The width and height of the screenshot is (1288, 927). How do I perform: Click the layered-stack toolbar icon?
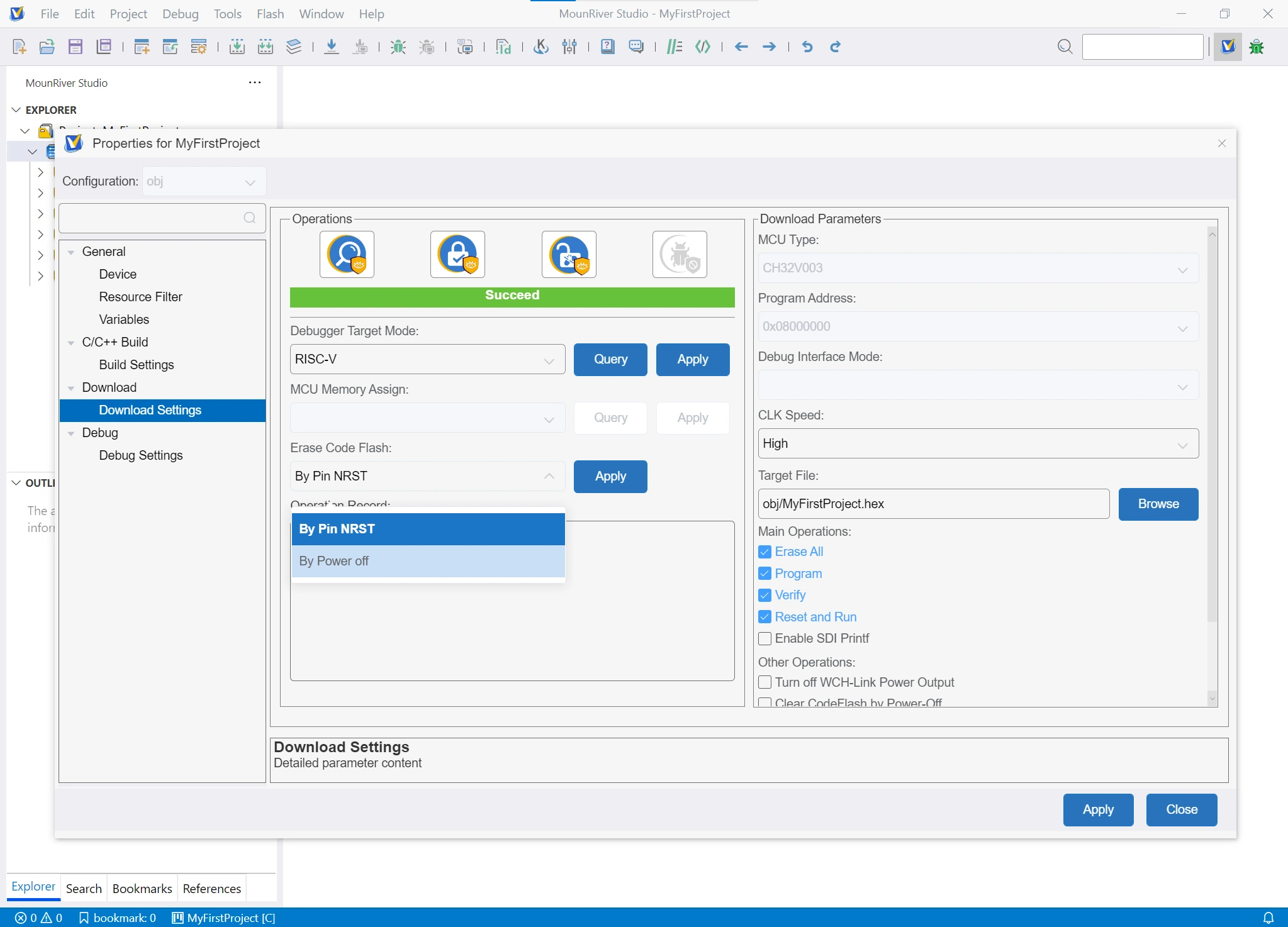pos(294,47)
